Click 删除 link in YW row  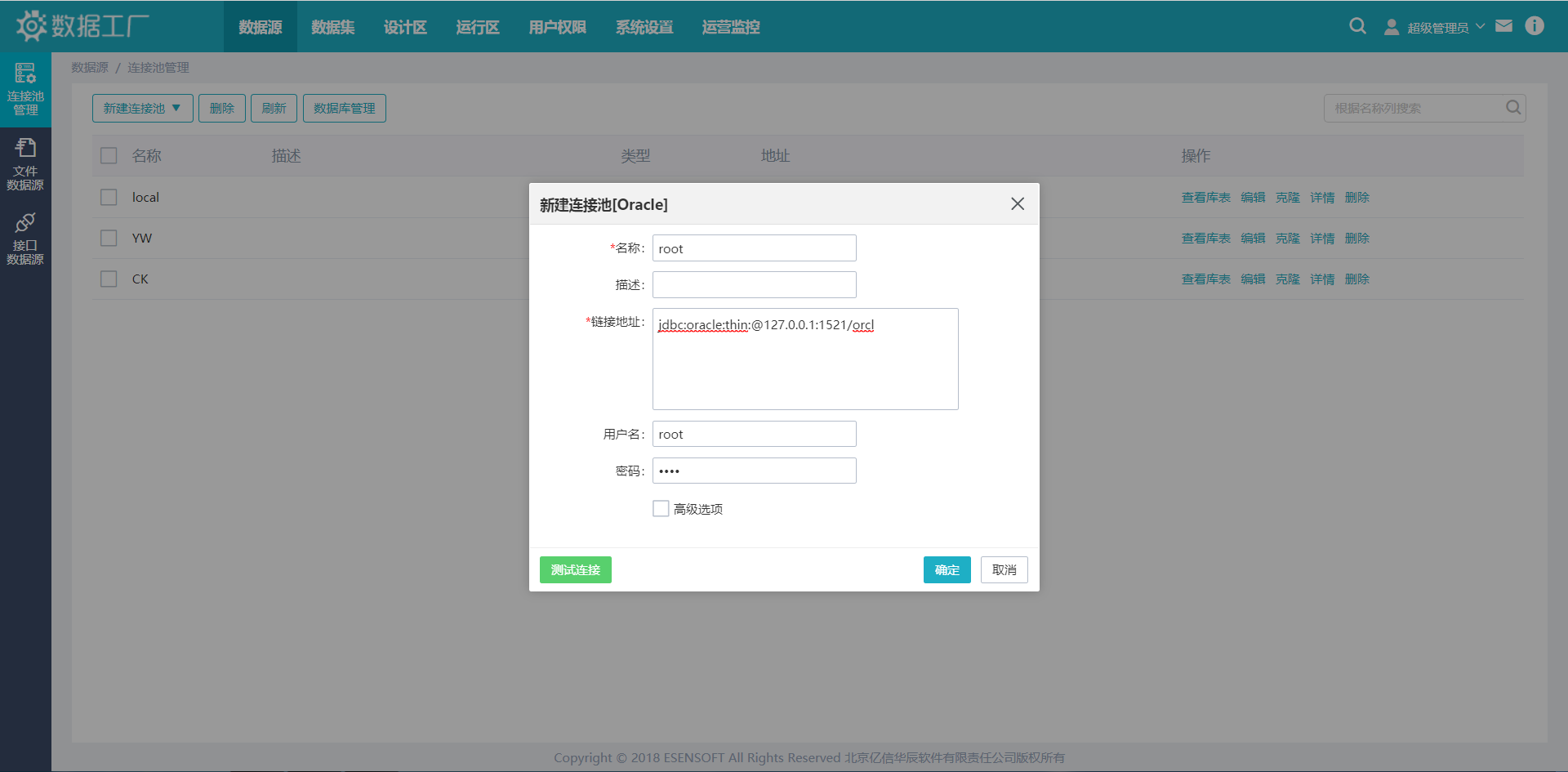[x=1357, y=238]
